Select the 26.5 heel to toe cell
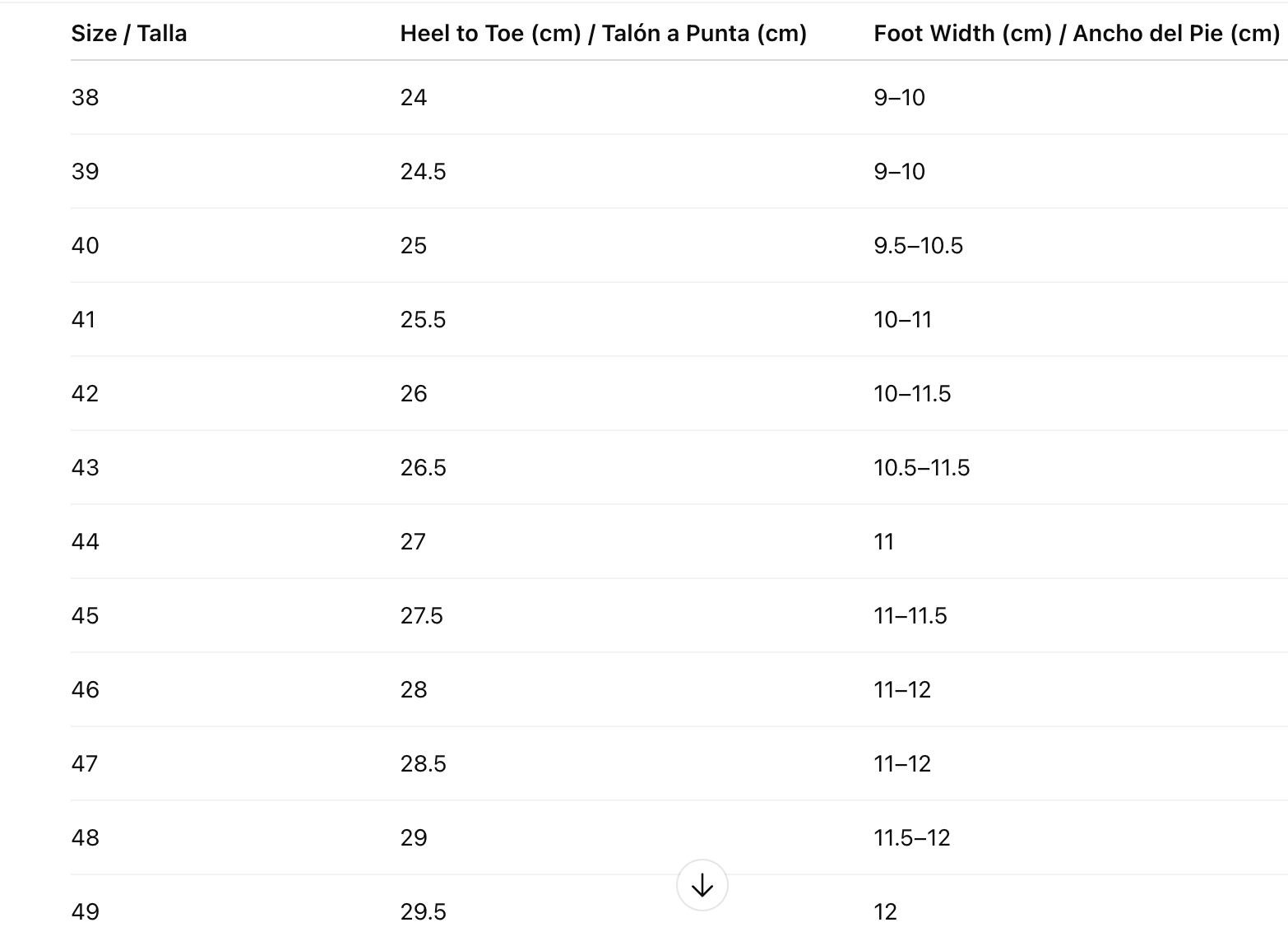Screen dimensions: 1288x941 pyautogui.click(x=423, y=468)
